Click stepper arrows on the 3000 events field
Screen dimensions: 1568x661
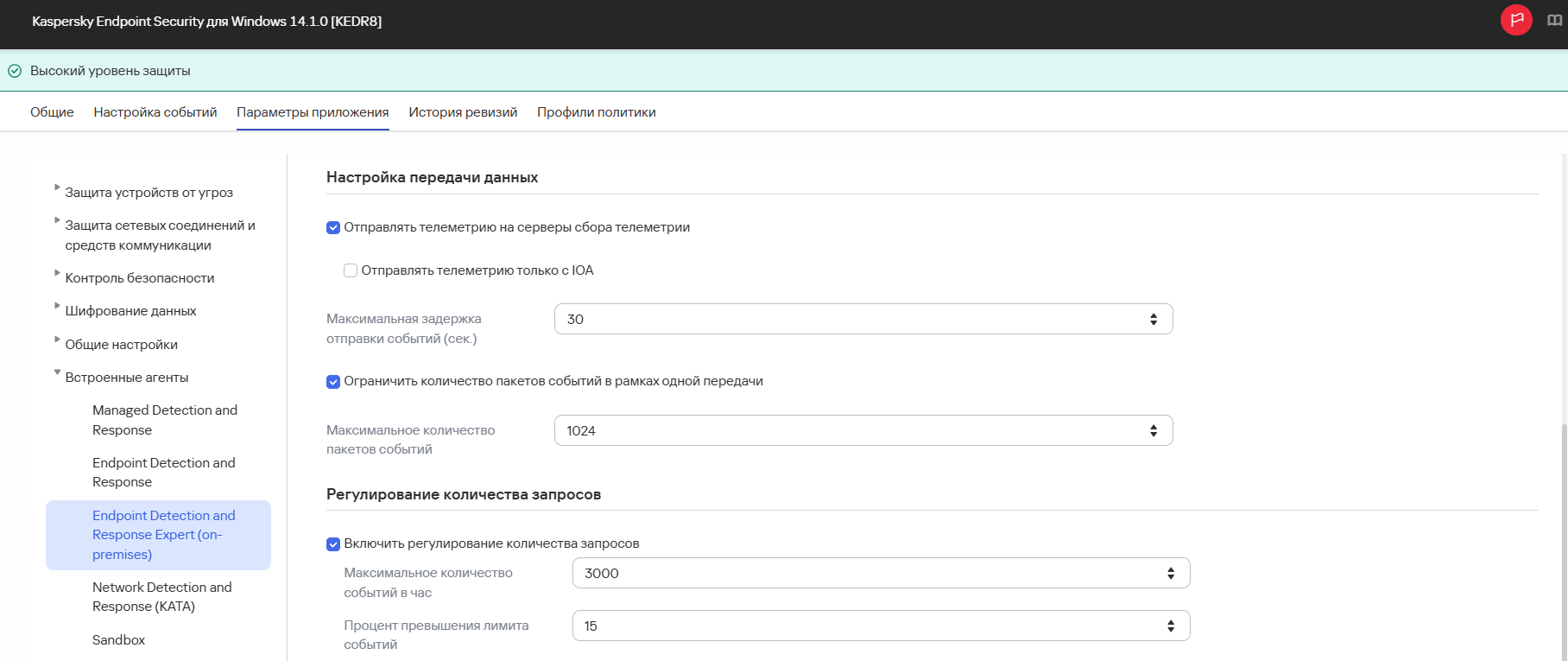pyautogui.click(x=1171, y=574)
